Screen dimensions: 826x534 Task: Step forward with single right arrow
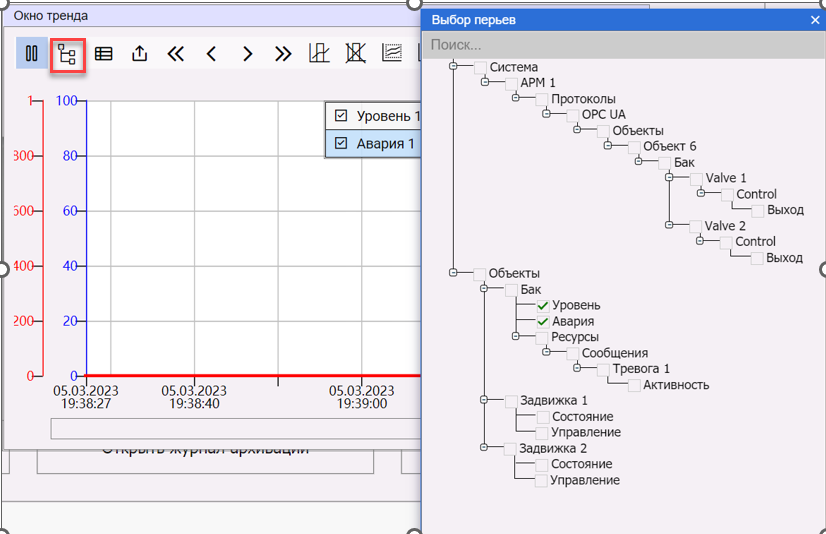[x=248, y=54]
